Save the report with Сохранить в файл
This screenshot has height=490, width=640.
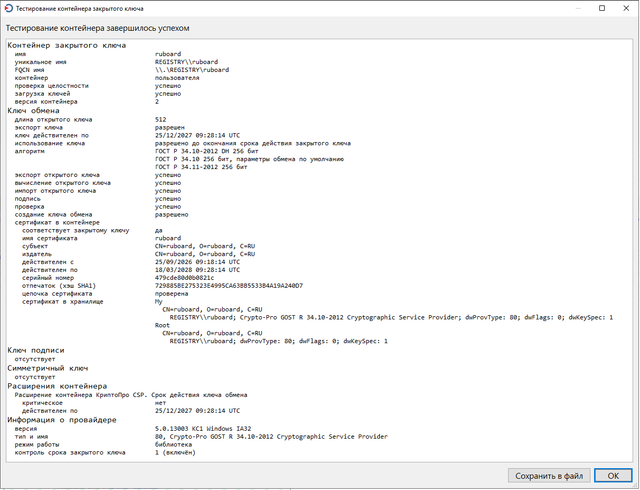tap(549, 476)
